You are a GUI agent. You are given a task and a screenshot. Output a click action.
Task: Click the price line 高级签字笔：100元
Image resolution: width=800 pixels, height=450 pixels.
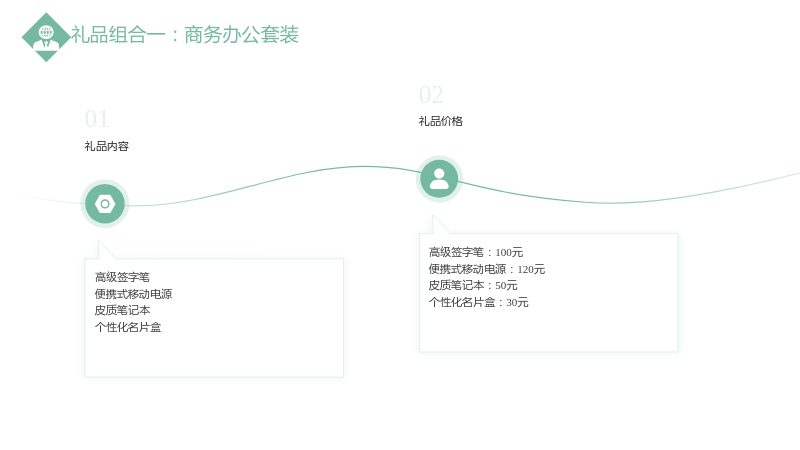pyautogui.click(x=476, y=252)
